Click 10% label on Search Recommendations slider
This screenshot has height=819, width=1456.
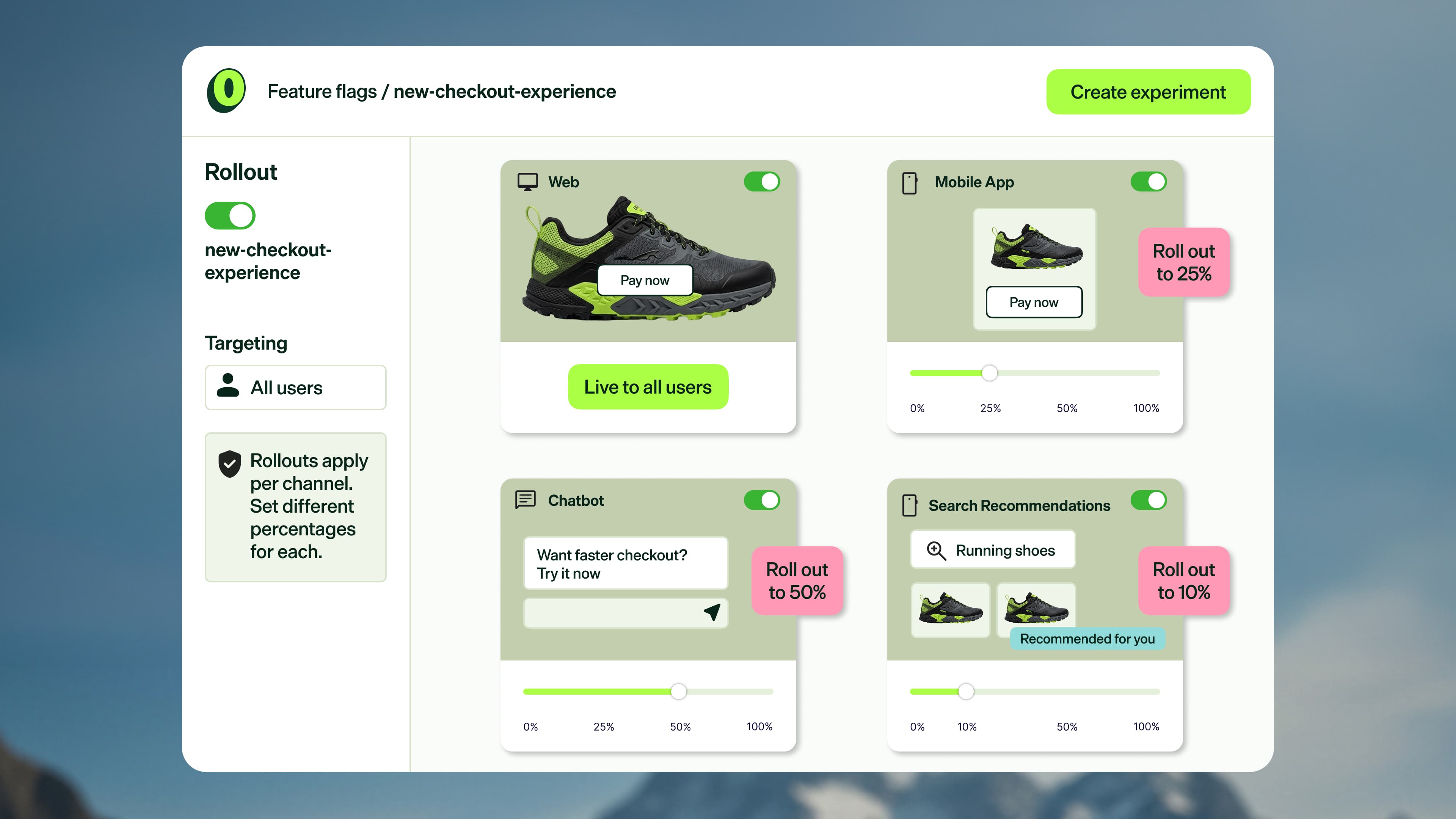(966, 726)
